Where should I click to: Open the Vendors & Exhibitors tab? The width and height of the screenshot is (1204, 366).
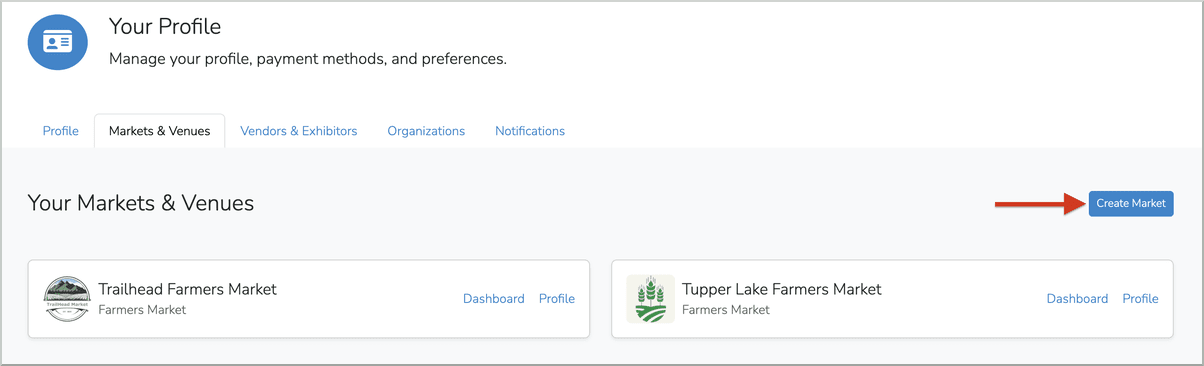point(298,131)
